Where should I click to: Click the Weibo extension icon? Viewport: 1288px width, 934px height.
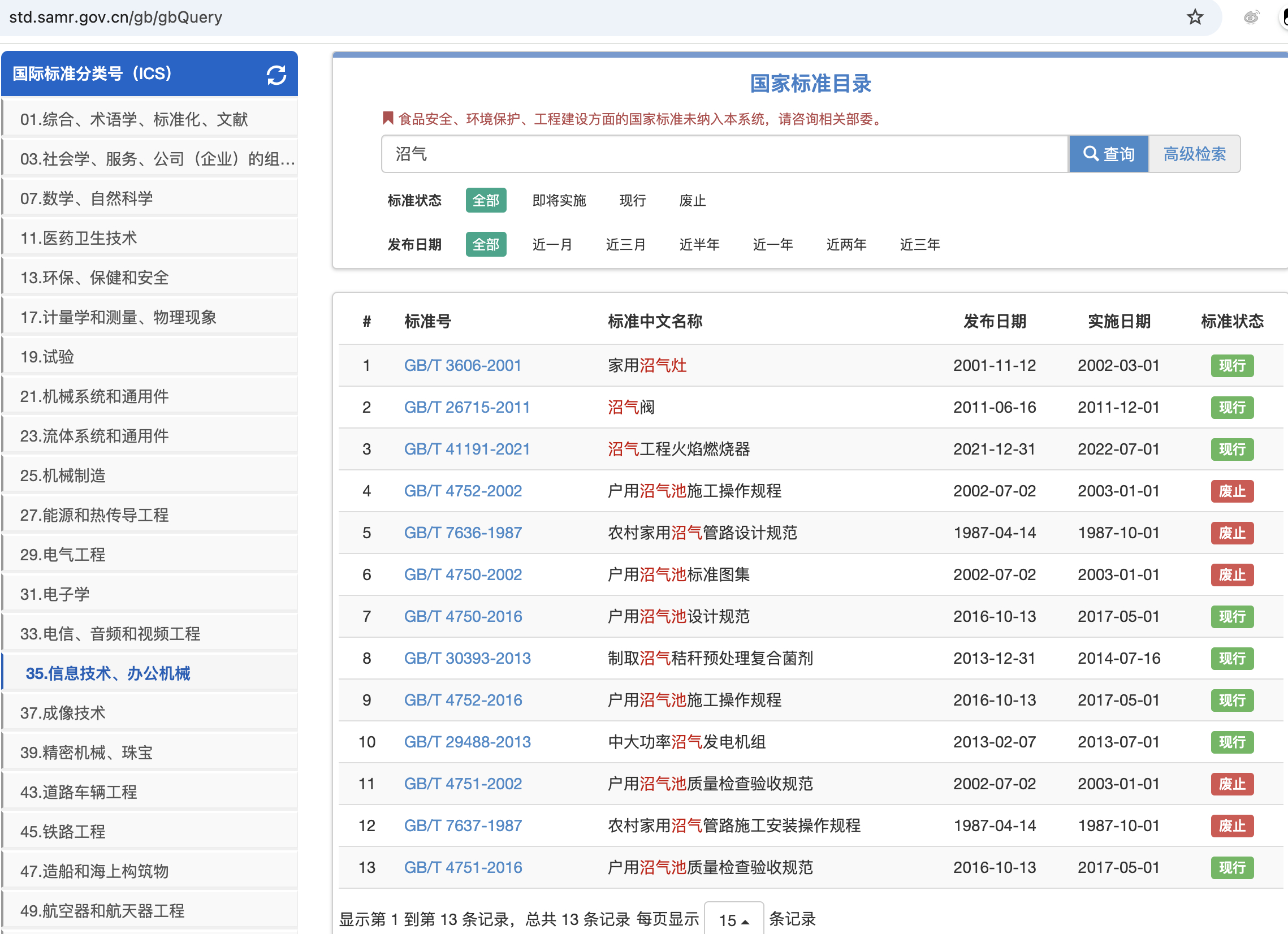1251,17
